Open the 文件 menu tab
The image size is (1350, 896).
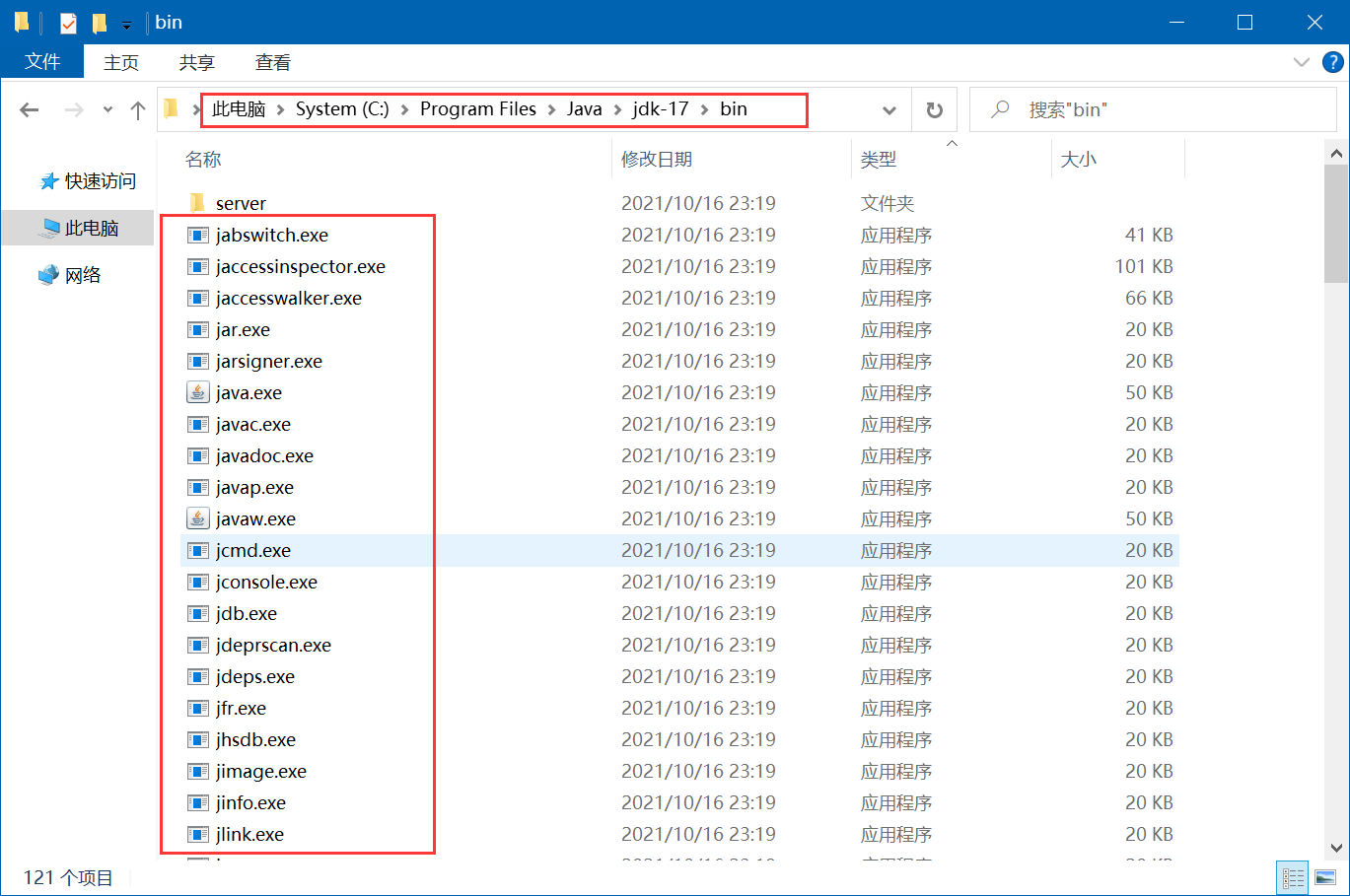tap(42, 61)
